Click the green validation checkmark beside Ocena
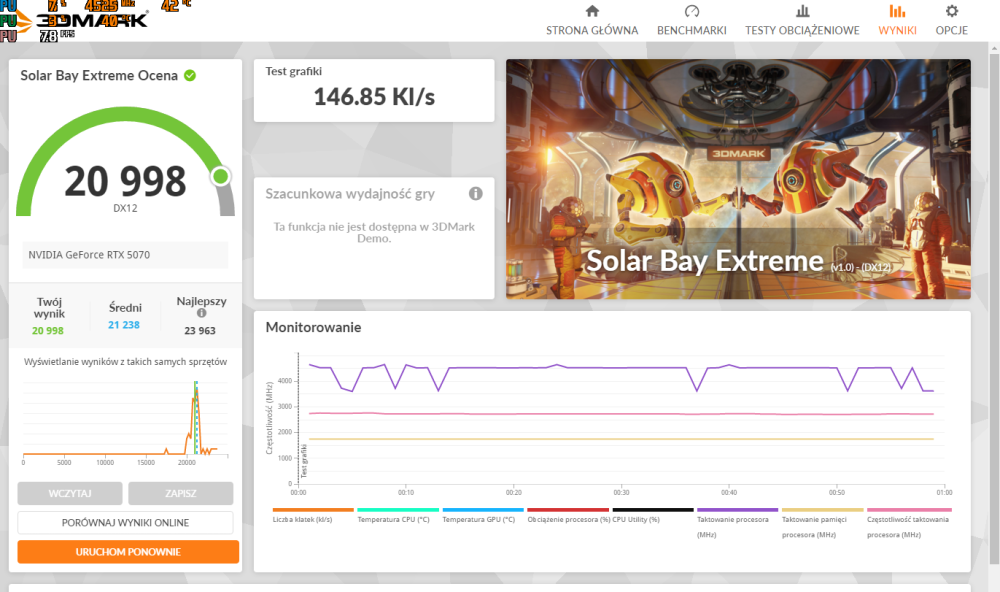Viewport: 1000px width, 592px height. point(190,76)
